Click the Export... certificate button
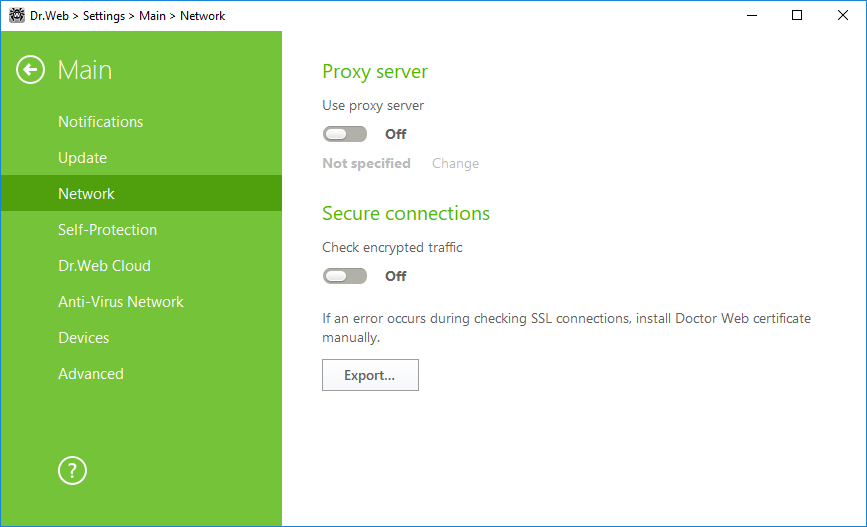 370,375
